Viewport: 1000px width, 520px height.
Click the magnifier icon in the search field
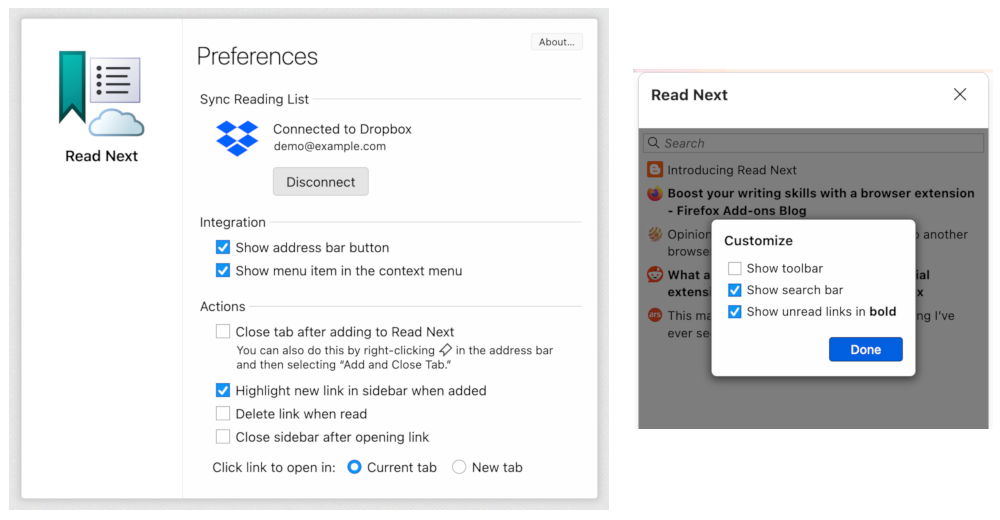click(653, 143)
